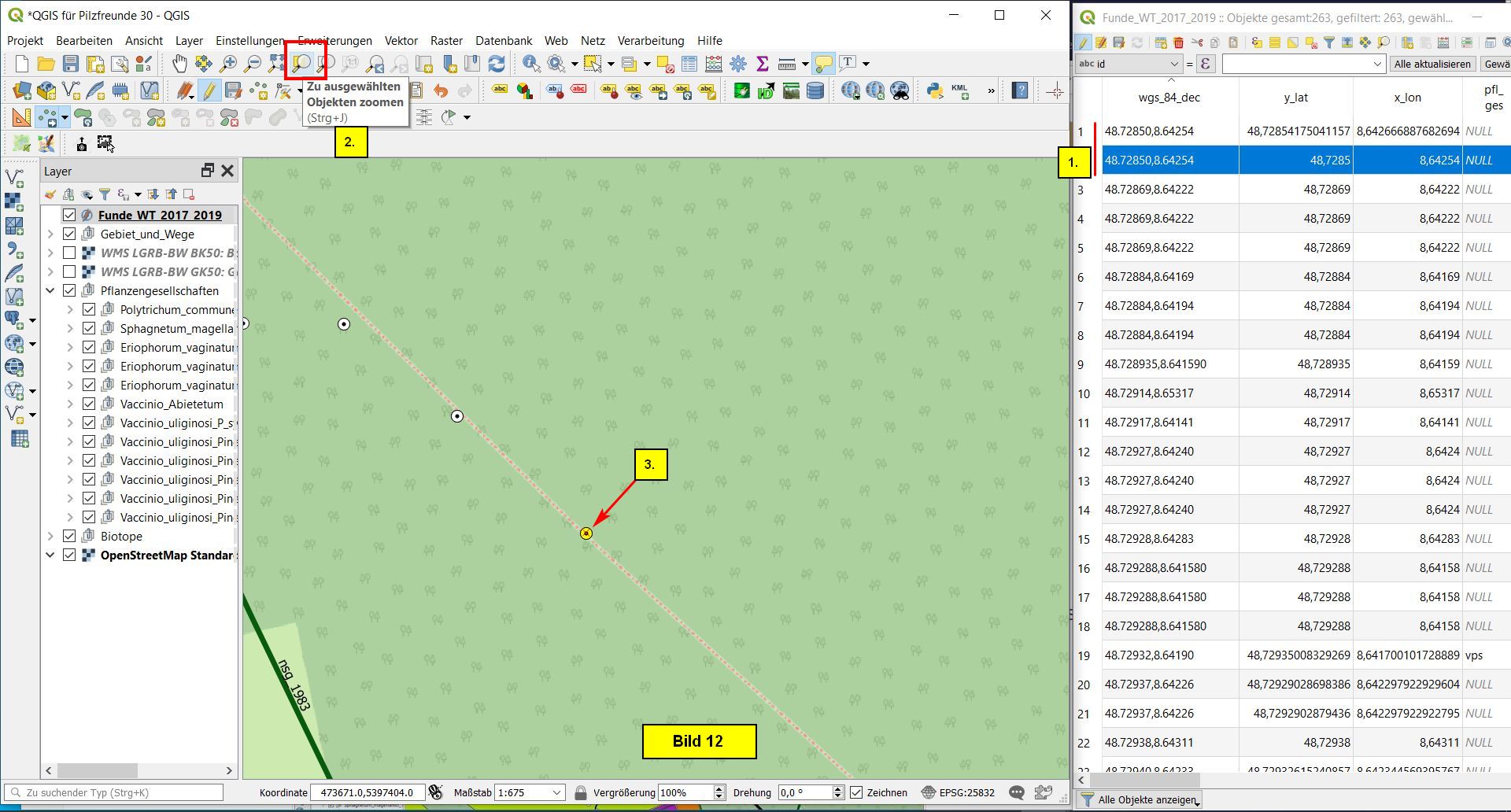Click the Refresh map icon

(497, 64)
